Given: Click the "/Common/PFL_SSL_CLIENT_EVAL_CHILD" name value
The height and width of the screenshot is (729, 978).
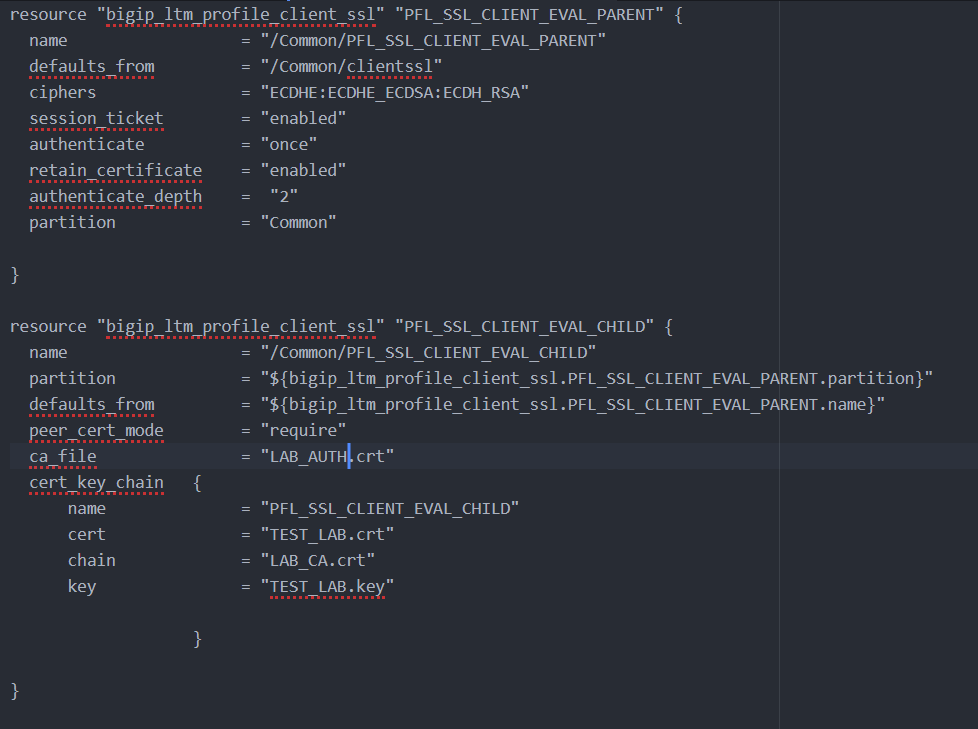Looking at the screenshot, I should 428,352.
